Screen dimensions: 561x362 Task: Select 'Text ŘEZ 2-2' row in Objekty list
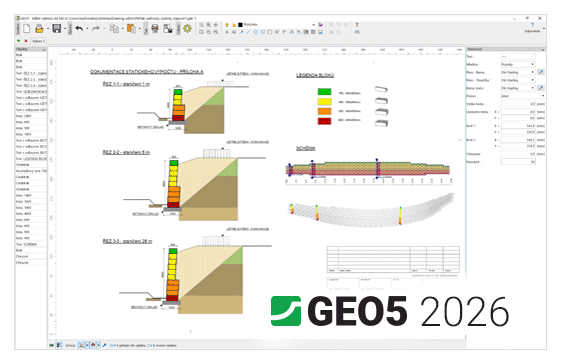click(31, 79)
